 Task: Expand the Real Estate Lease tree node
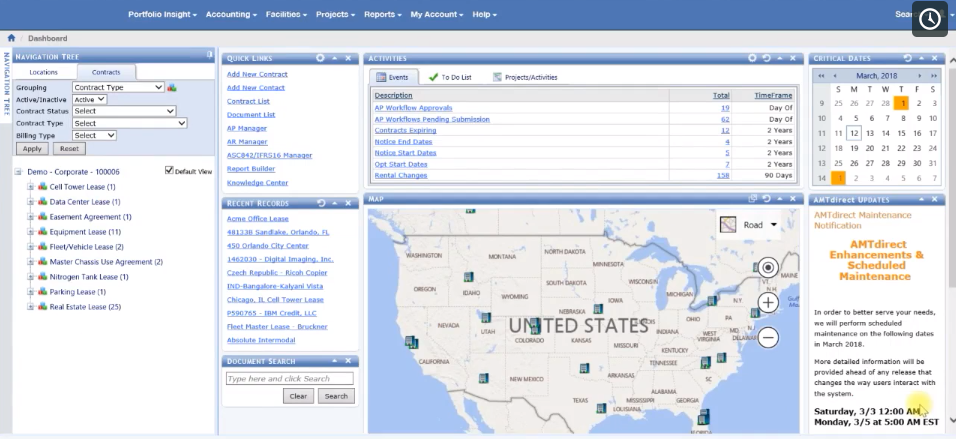point(30,307)
